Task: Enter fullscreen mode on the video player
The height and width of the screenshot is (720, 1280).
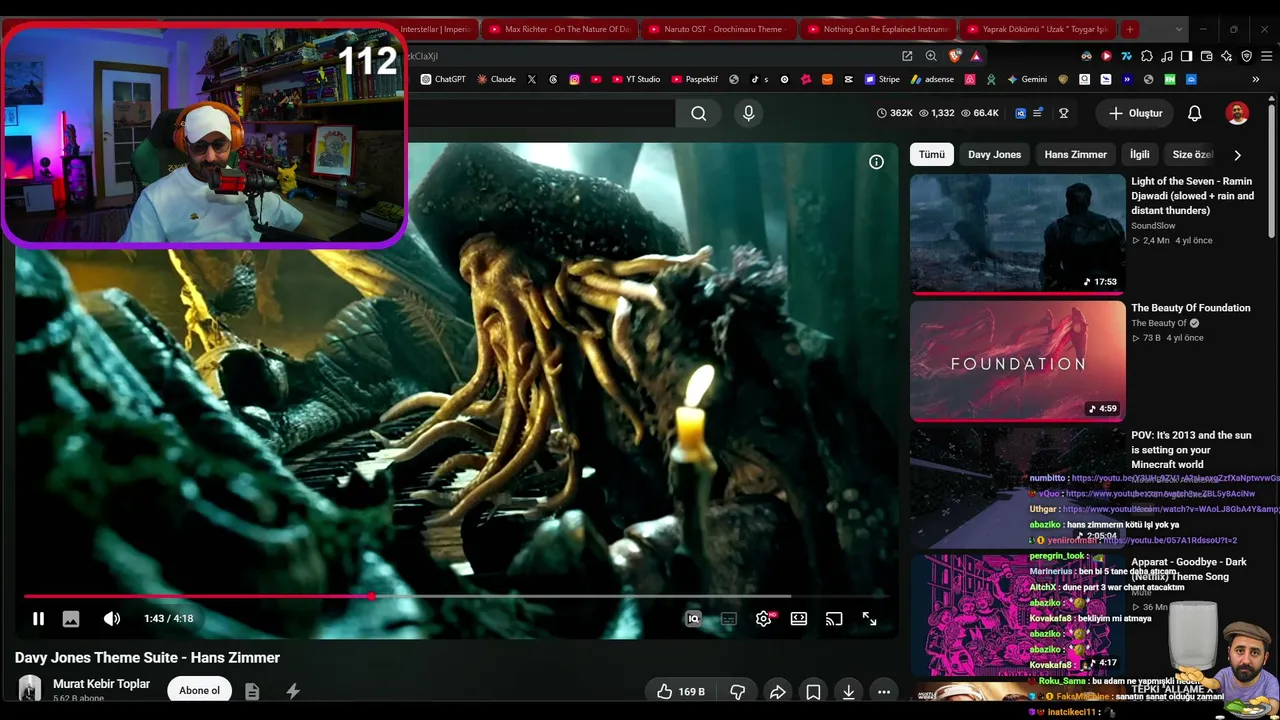Action: click(870, 619)
